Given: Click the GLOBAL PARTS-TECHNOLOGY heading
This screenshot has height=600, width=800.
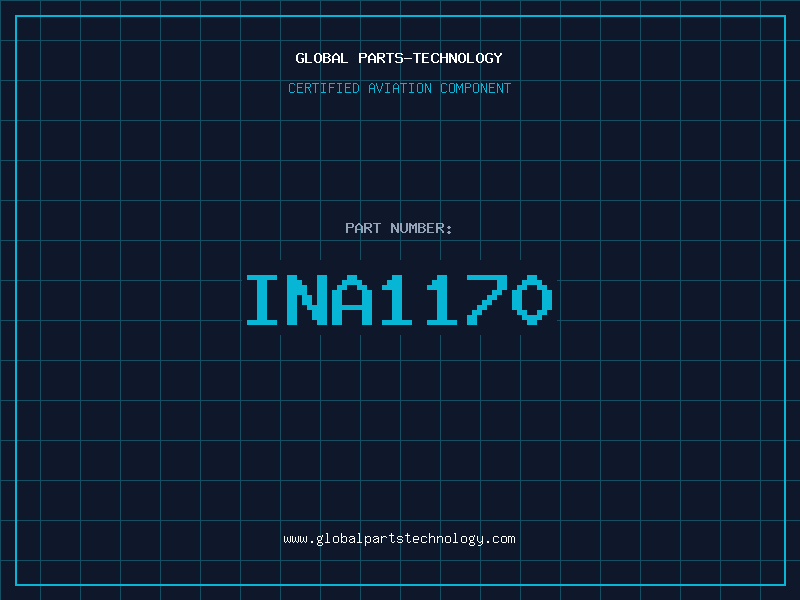Looking at the screenshot, I should point(399,58).
